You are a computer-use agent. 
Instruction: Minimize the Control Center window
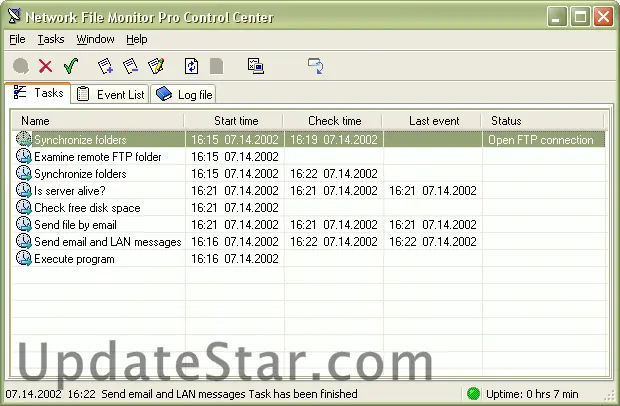557,17
